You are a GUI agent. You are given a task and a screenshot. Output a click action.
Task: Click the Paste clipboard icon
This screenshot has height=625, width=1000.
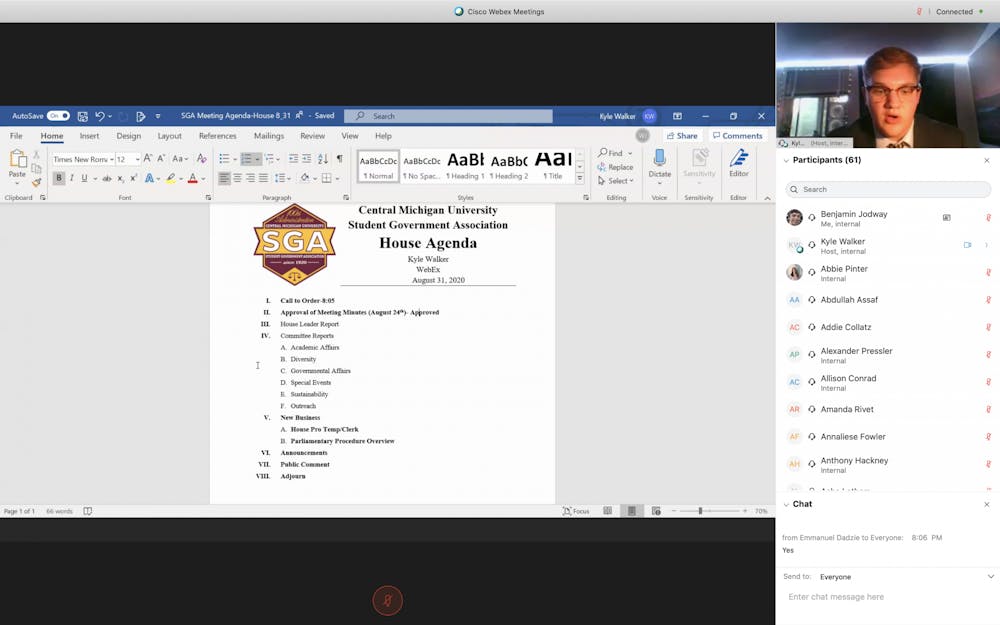point(17,160)
